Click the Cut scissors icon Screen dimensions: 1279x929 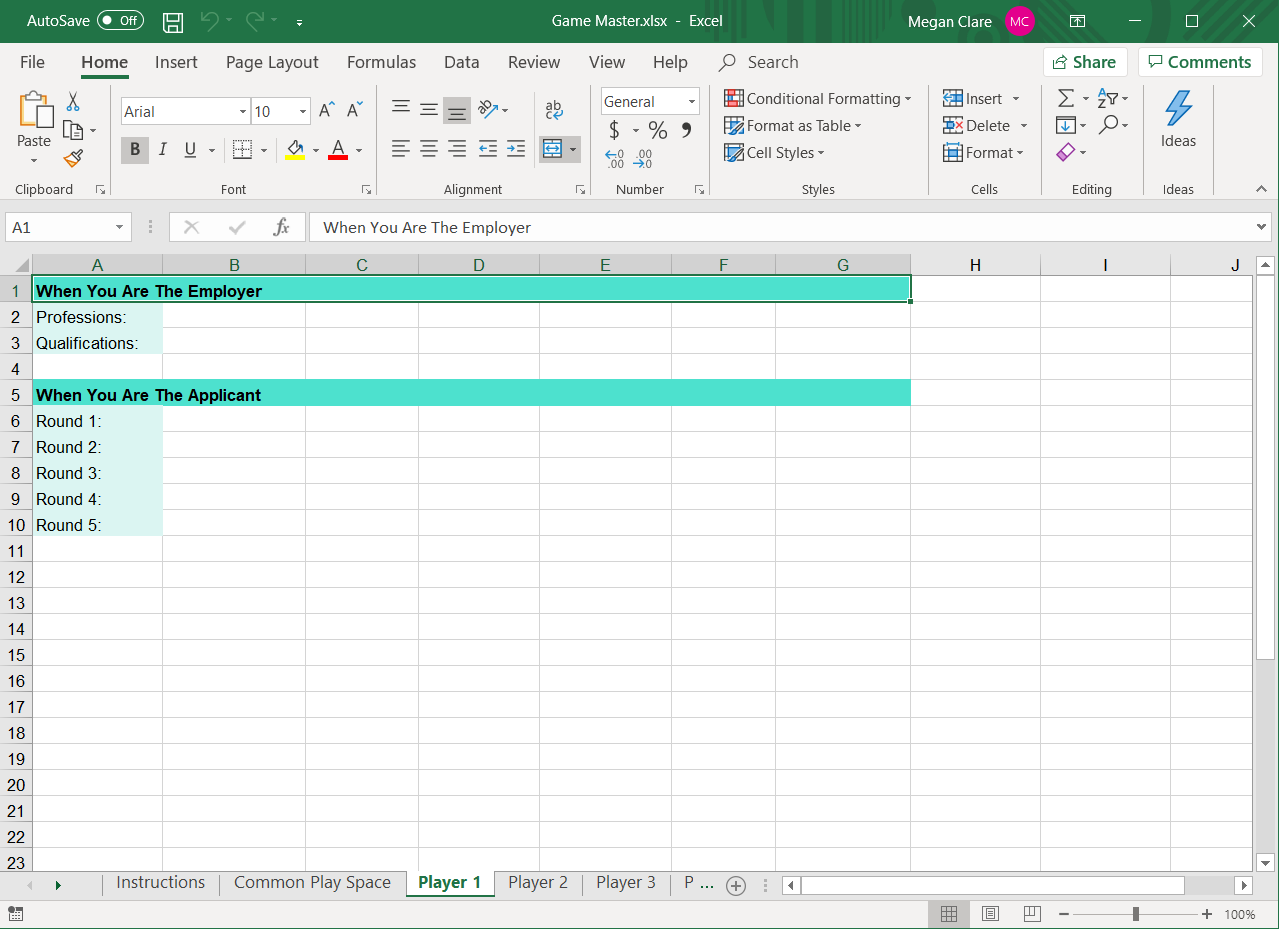[73, 102]
